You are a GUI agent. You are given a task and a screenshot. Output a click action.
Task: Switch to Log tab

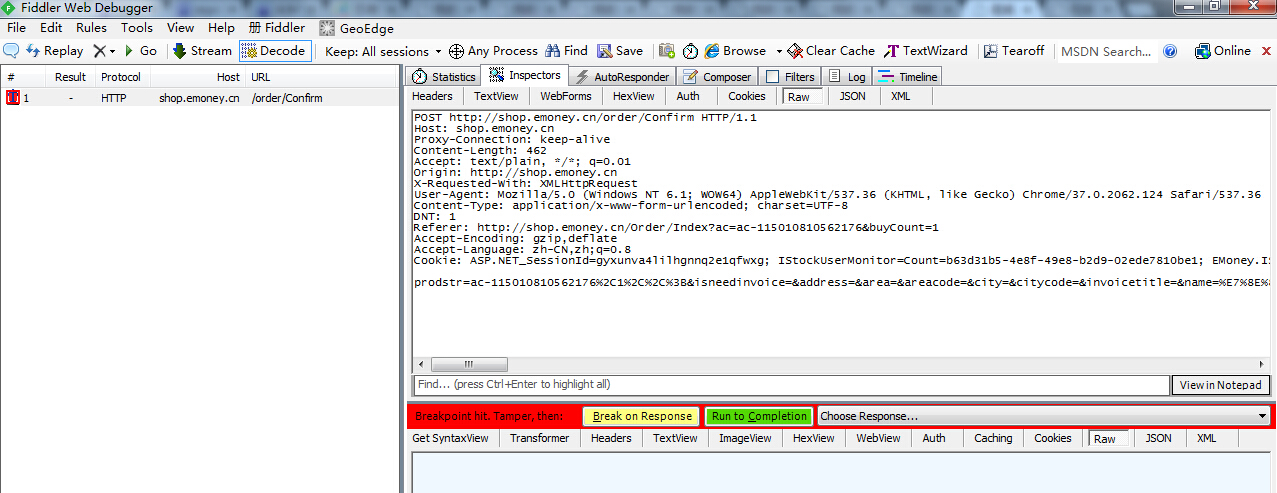[847, 77]
